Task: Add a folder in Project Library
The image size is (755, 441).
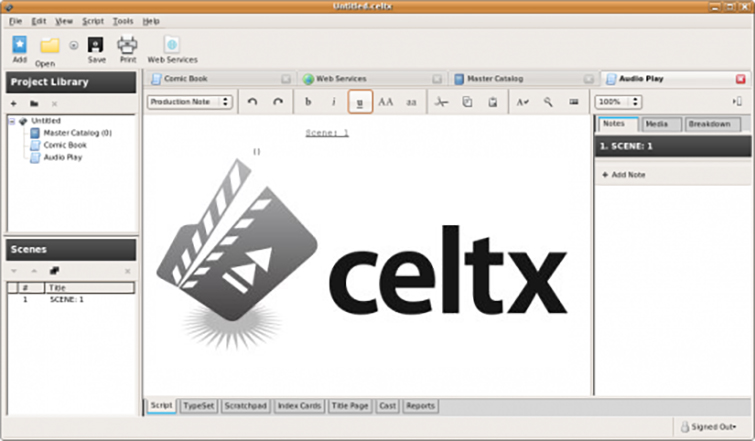Action: tap(34, 103)
